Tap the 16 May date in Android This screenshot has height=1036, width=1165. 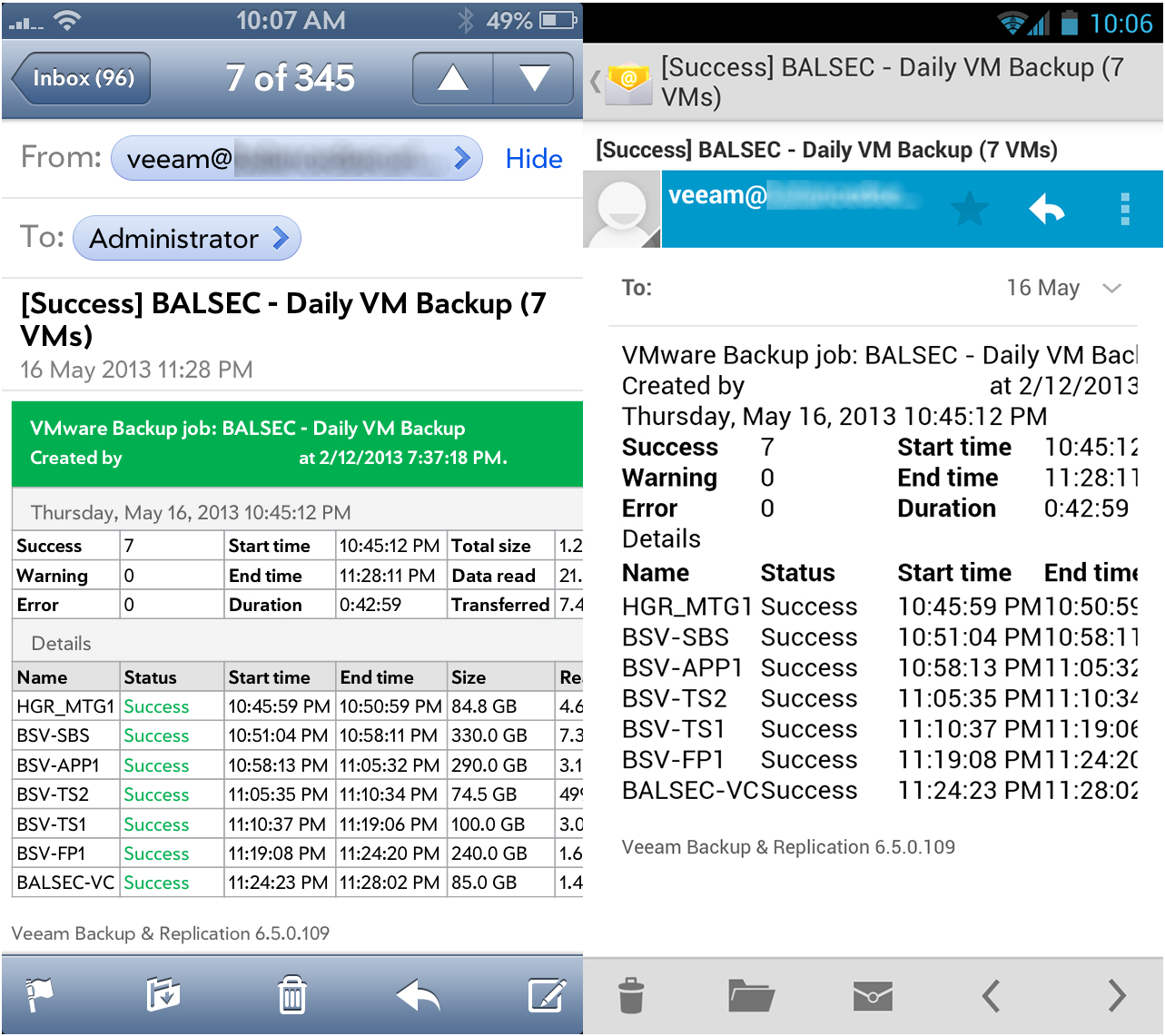[x=1042, y=288]
